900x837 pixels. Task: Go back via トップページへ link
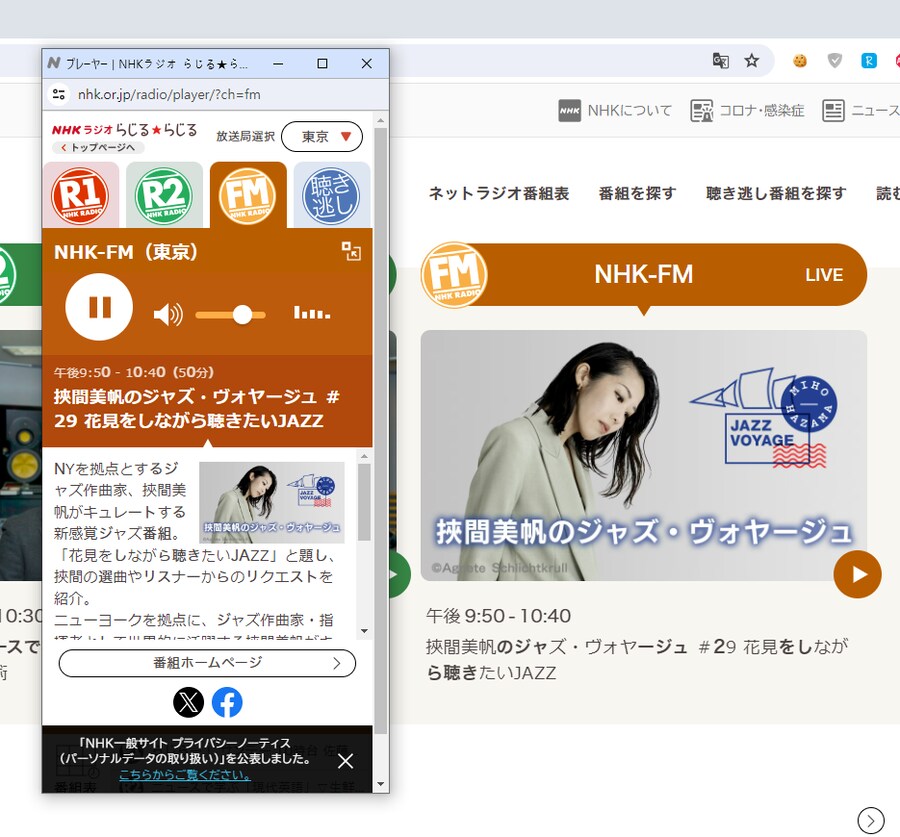coord(98,148)
